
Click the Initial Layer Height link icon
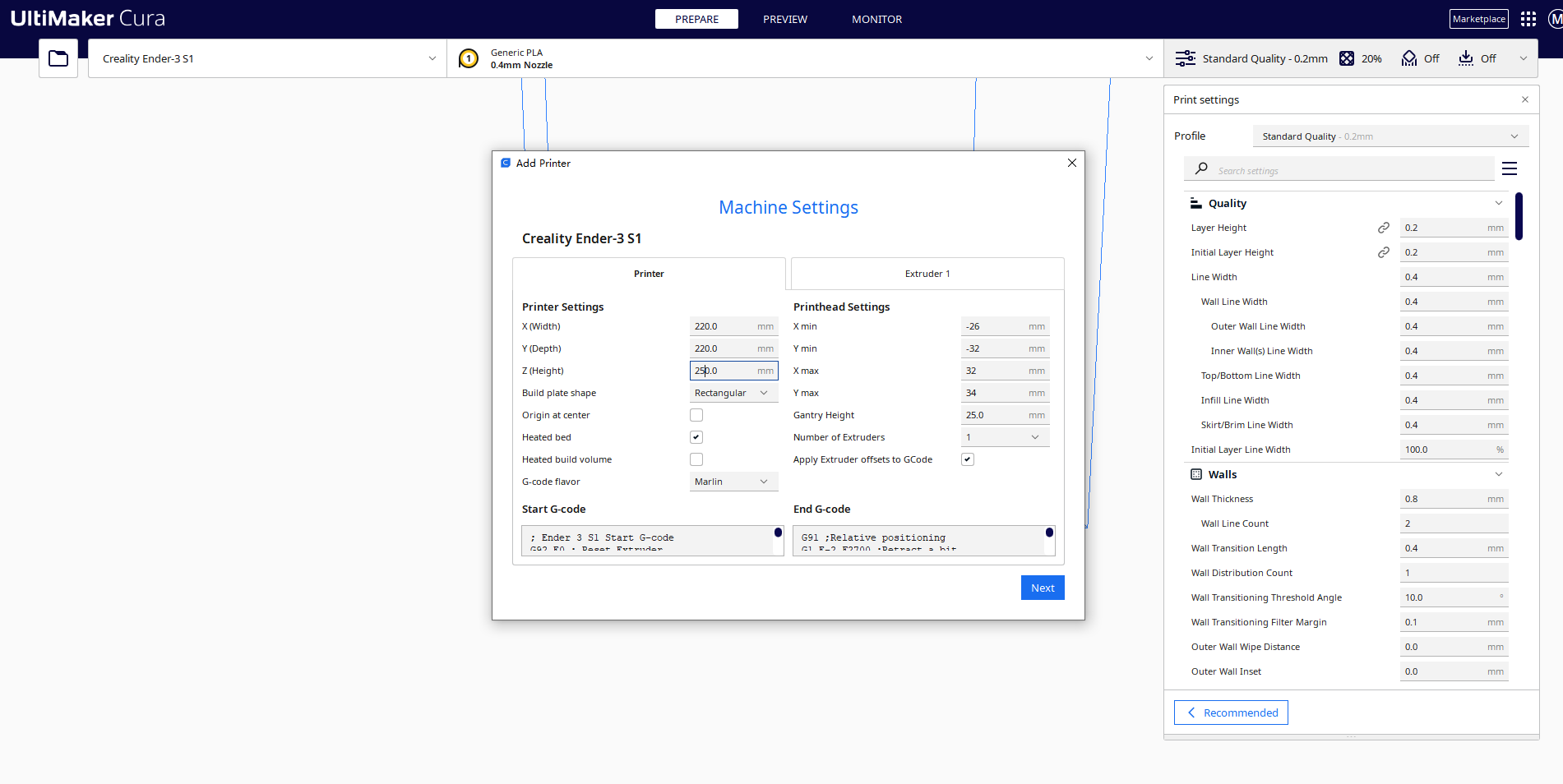pyautogui.click(x=1384, y=252)
